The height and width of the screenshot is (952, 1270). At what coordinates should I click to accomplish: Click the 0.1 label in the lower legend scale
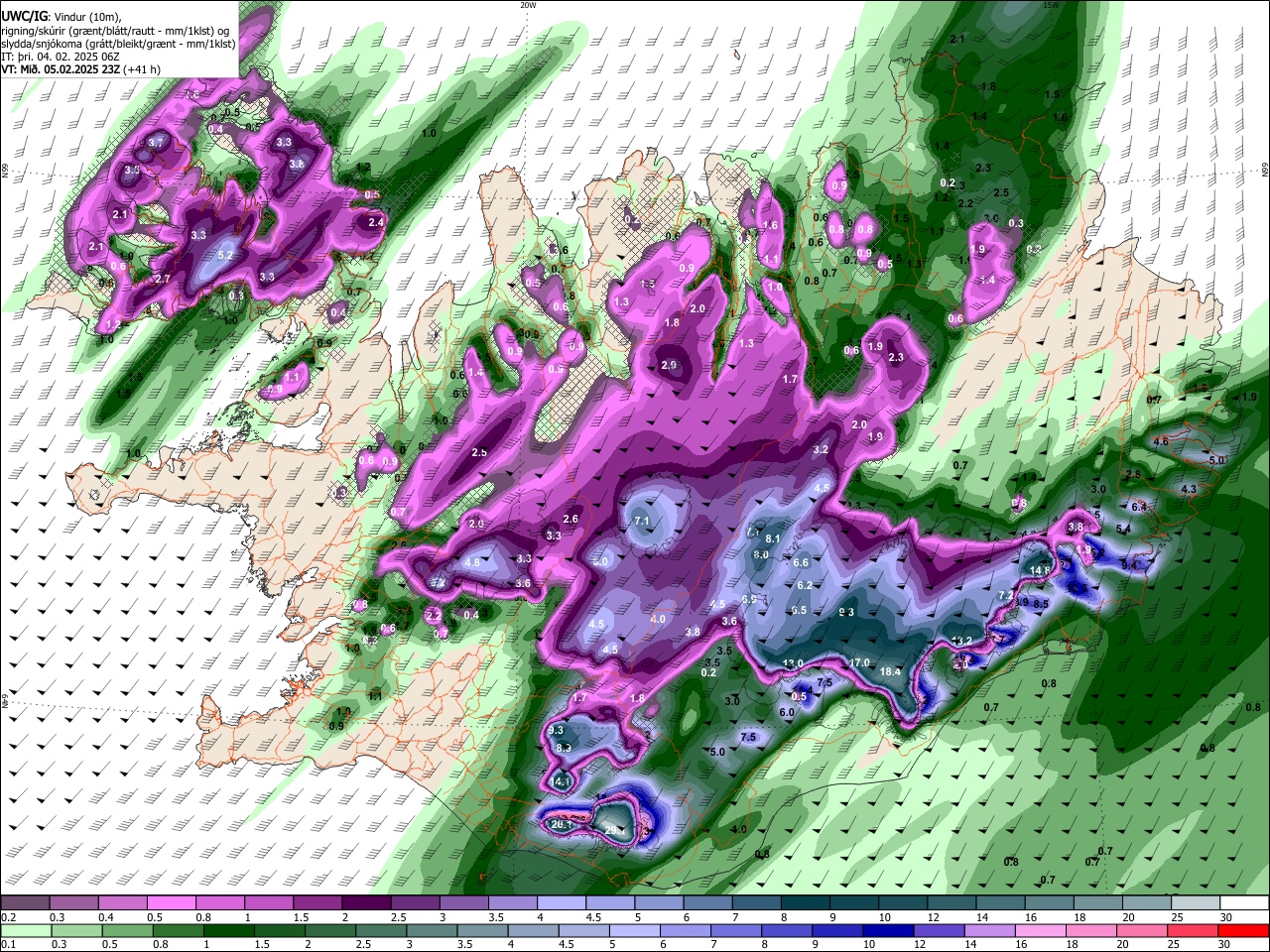(x=8, y=944)
